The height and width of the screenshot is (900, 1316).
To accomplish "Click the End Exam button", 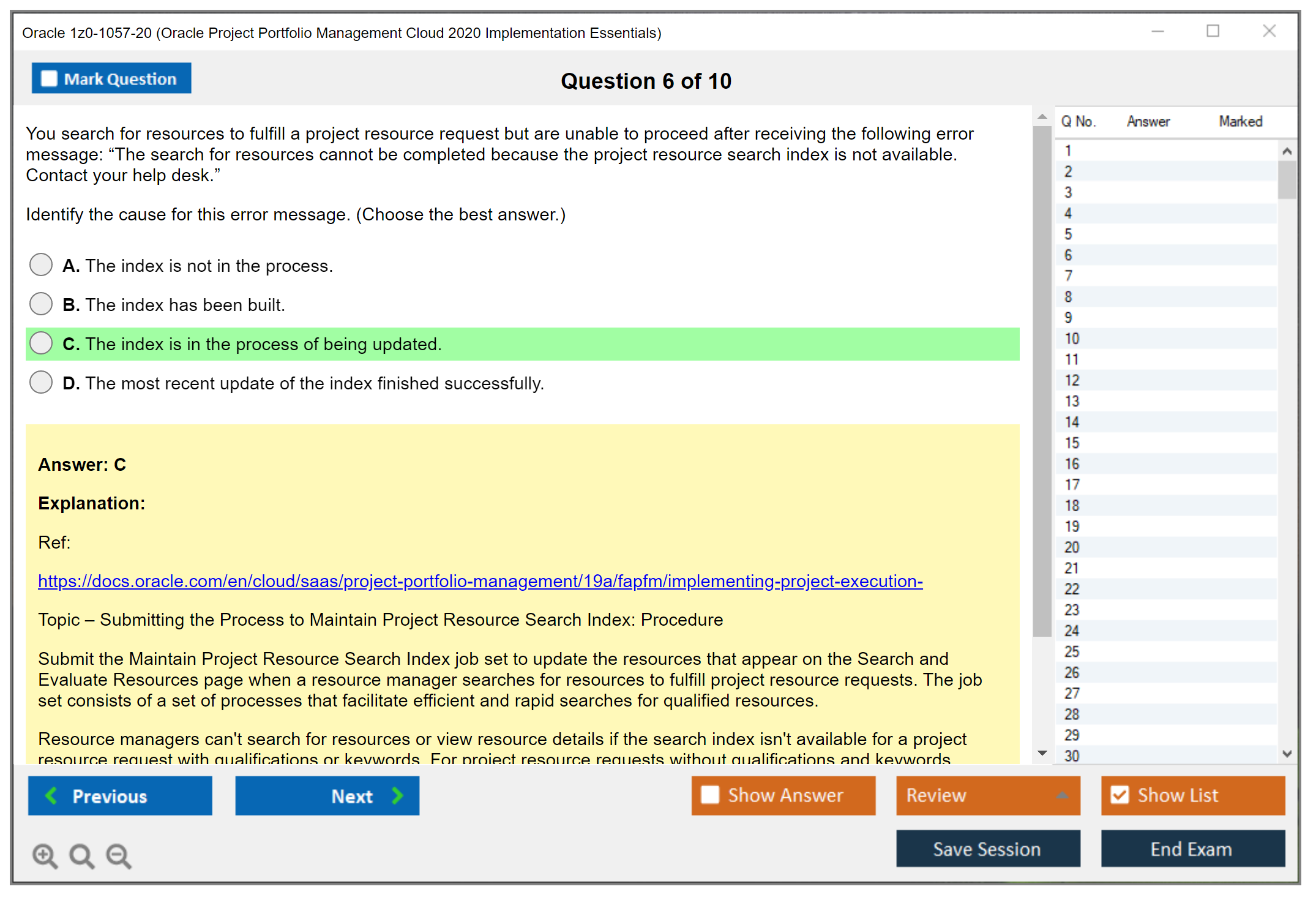I will (1192, 849).
